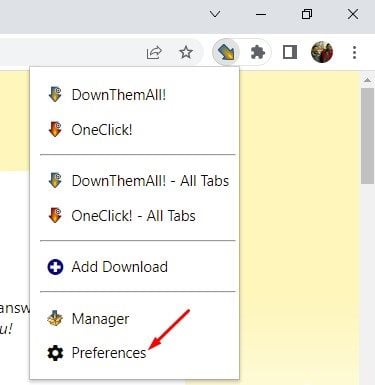Click the vertical scrollbar thumb
The height and width of the screenshot is (385, 375).
coord(367,136)
